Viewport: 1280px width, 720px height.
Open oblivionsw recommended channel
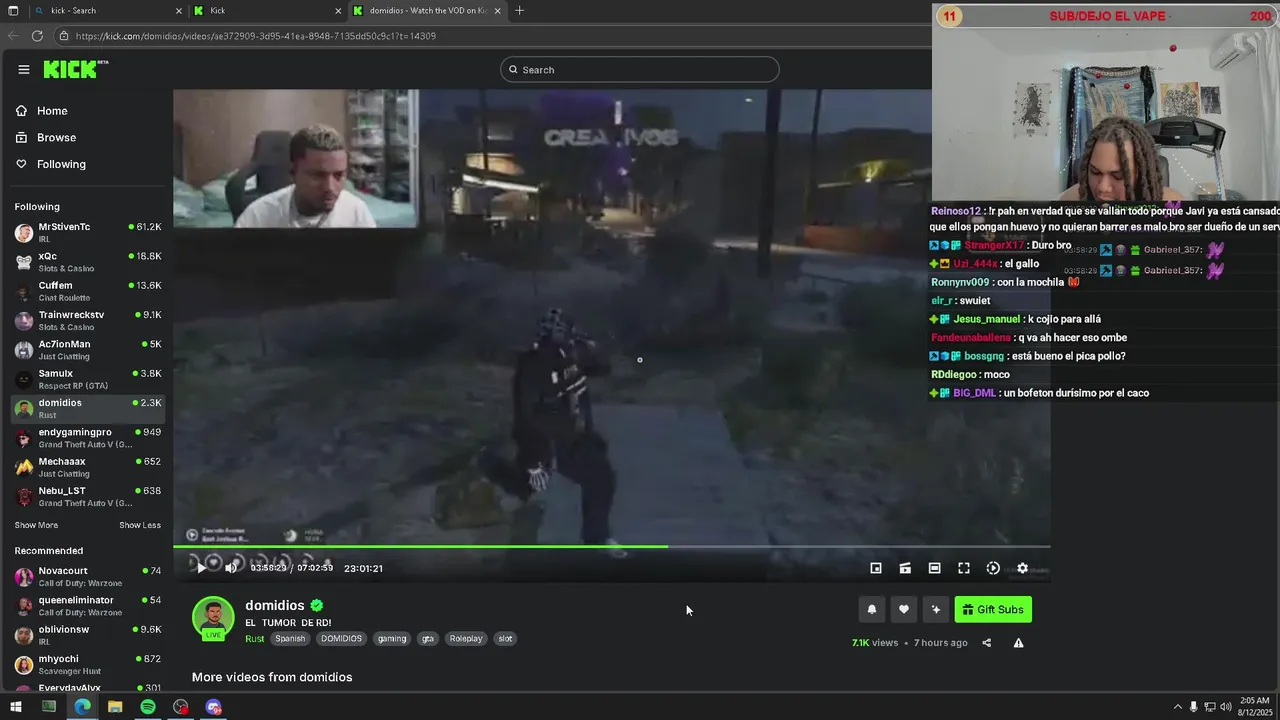(88, 635)
